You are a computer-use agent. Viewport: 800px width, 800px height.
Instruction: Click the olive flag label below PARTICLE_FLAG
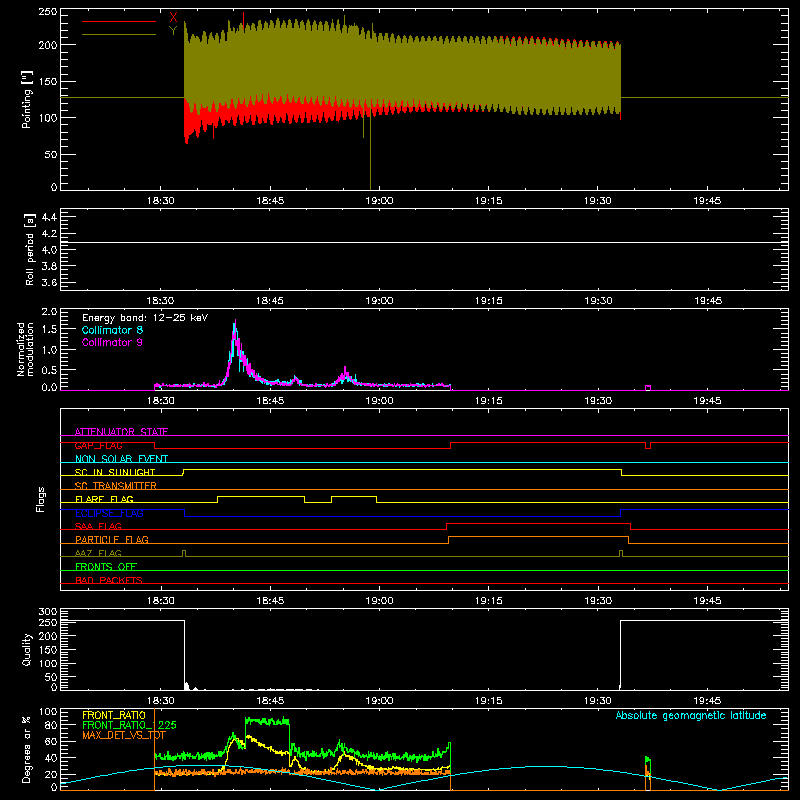98,553
